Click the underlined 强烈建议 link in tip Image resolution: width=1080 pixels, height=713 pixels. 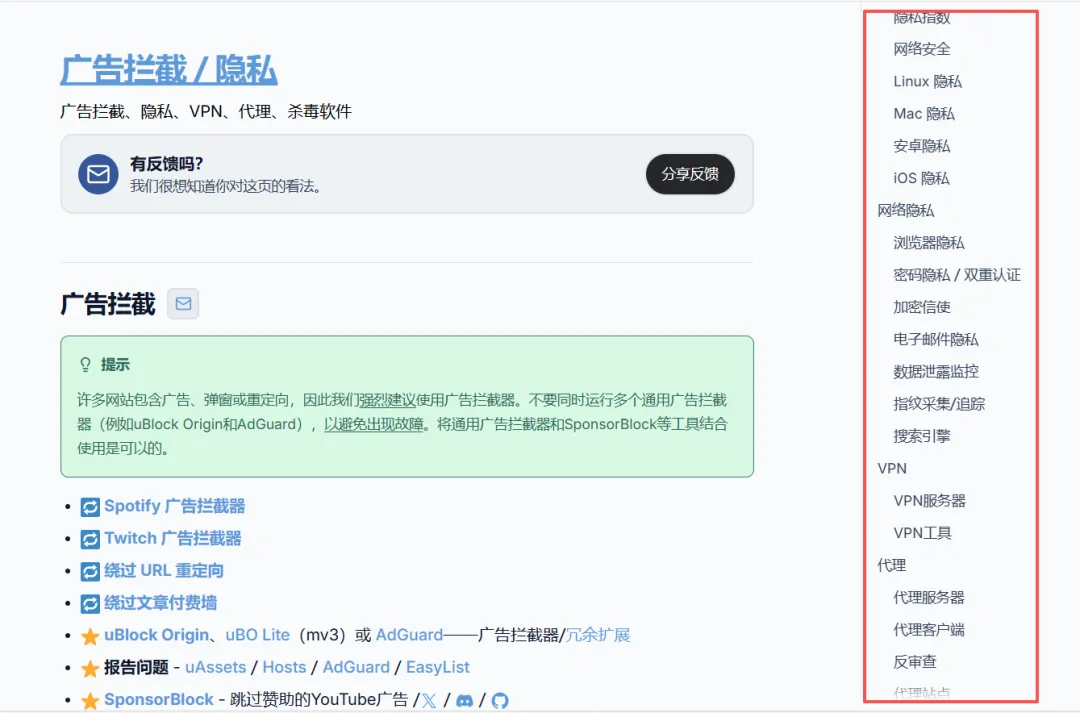click(x=388, y=400)
